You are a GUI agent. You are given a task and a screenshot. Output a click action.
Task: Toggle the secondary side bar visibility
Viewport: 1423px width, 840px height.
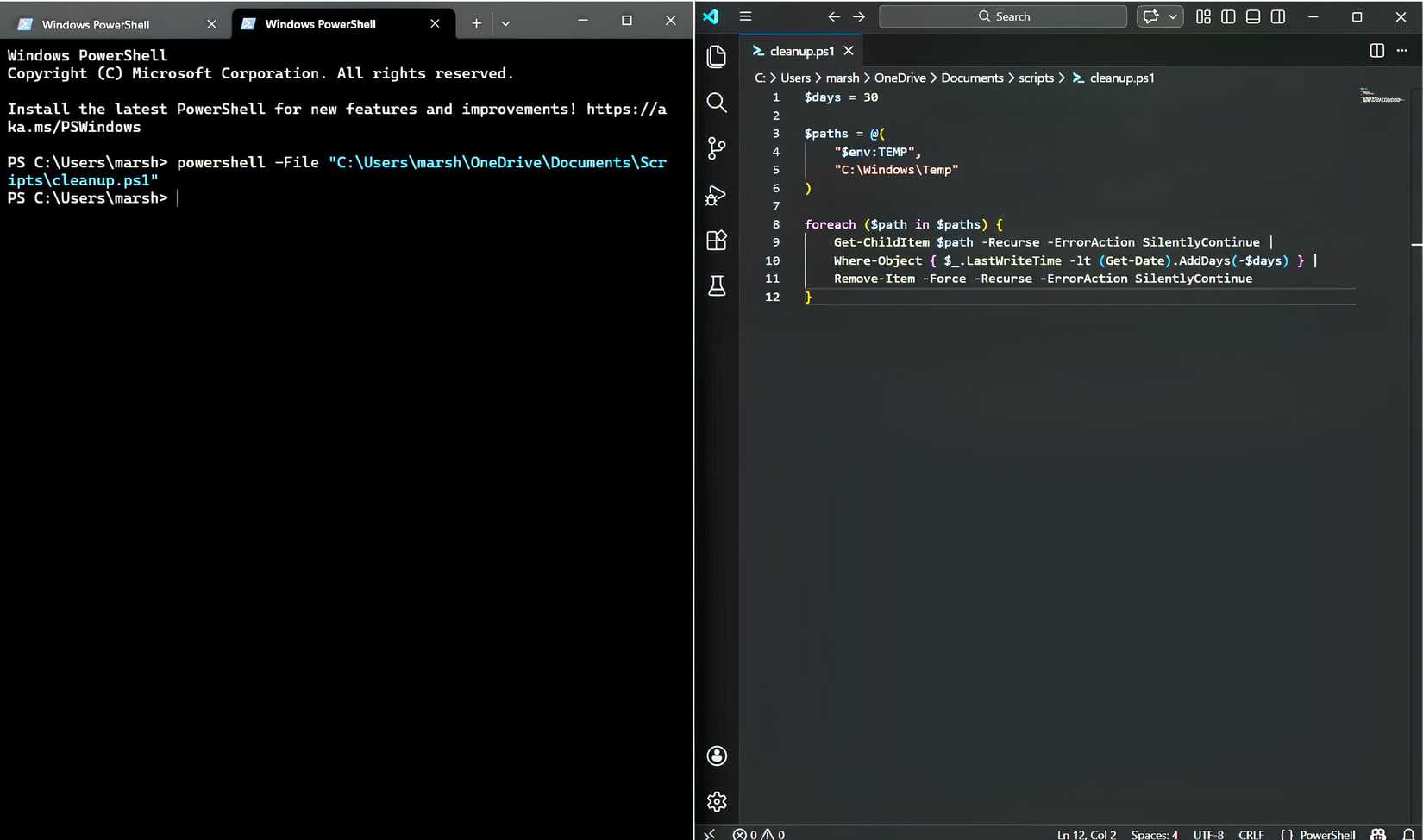[1278, 16]
